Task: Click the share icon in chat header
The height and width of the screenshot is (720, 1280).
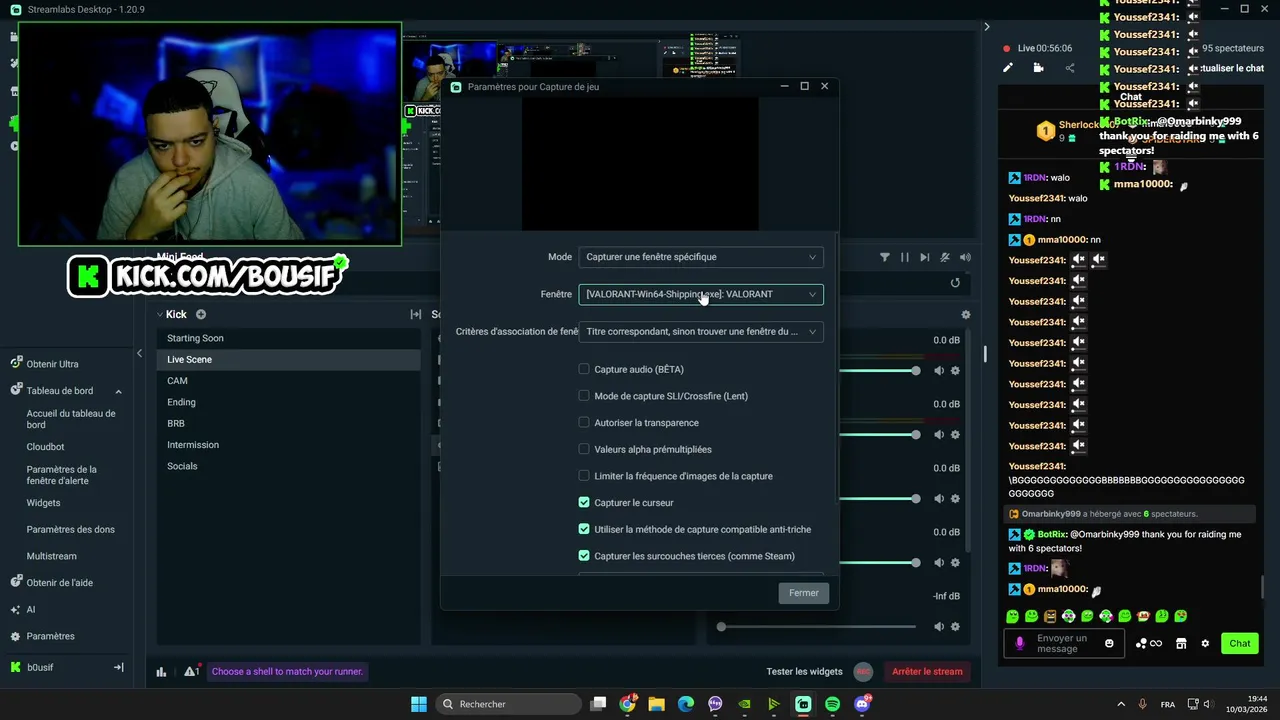Action: click(x=1070, y=68)
